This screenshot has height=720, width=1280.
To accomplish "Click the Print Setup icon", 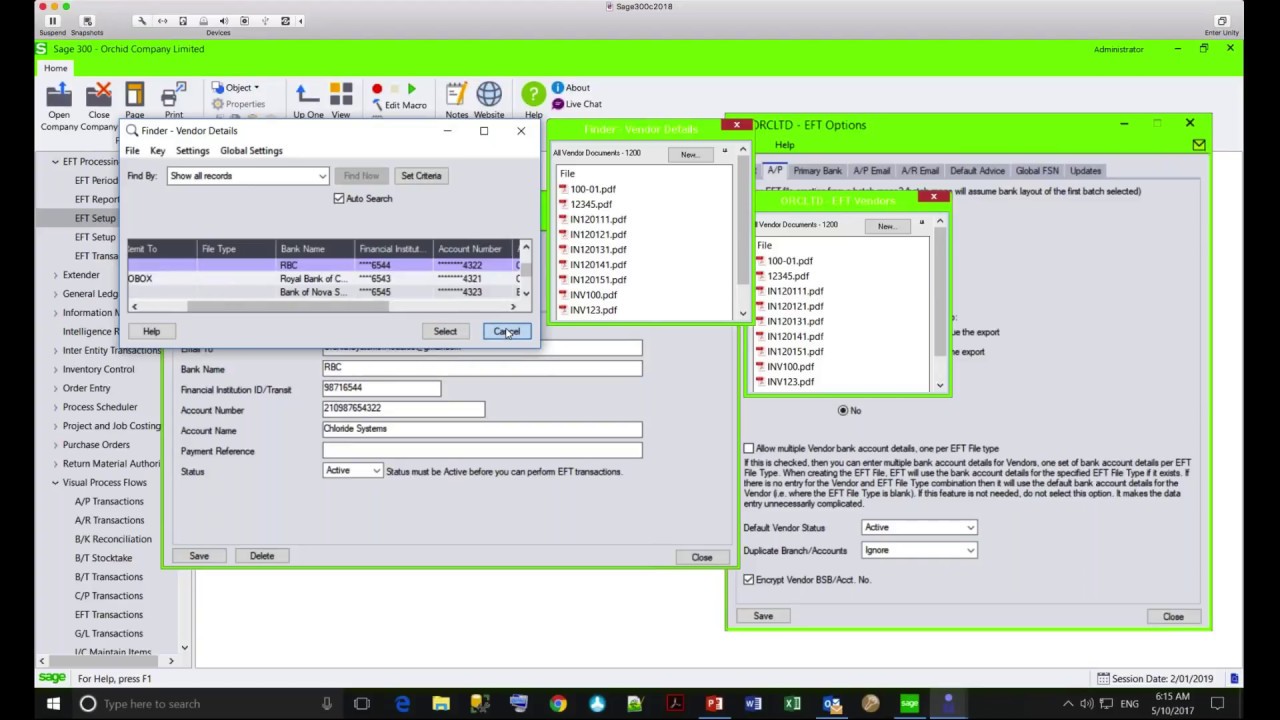I will pos(173,95).
